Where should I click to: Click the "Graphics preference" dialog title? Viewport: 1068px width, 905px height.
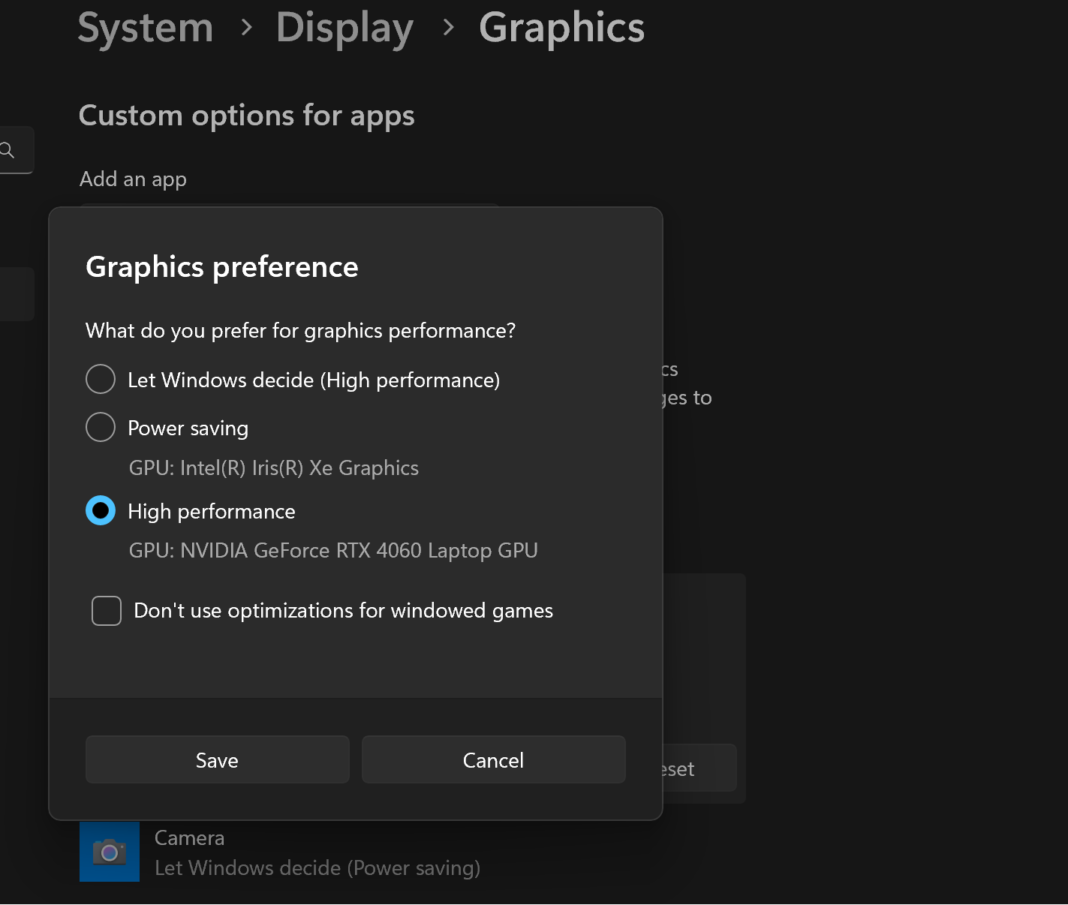click(x=221, y=266)
